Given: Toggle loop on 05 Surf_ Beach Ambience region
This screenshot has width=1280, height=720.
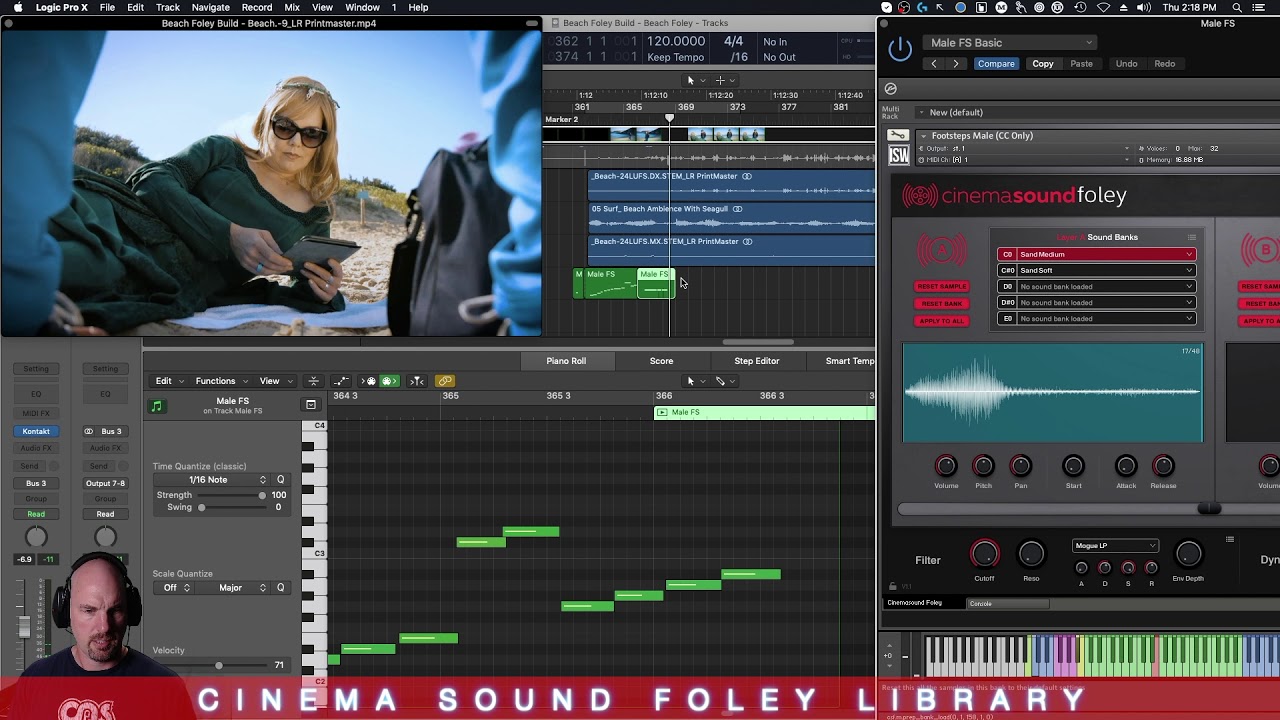Looking at the screenshot, I should (x=737, y=209).
